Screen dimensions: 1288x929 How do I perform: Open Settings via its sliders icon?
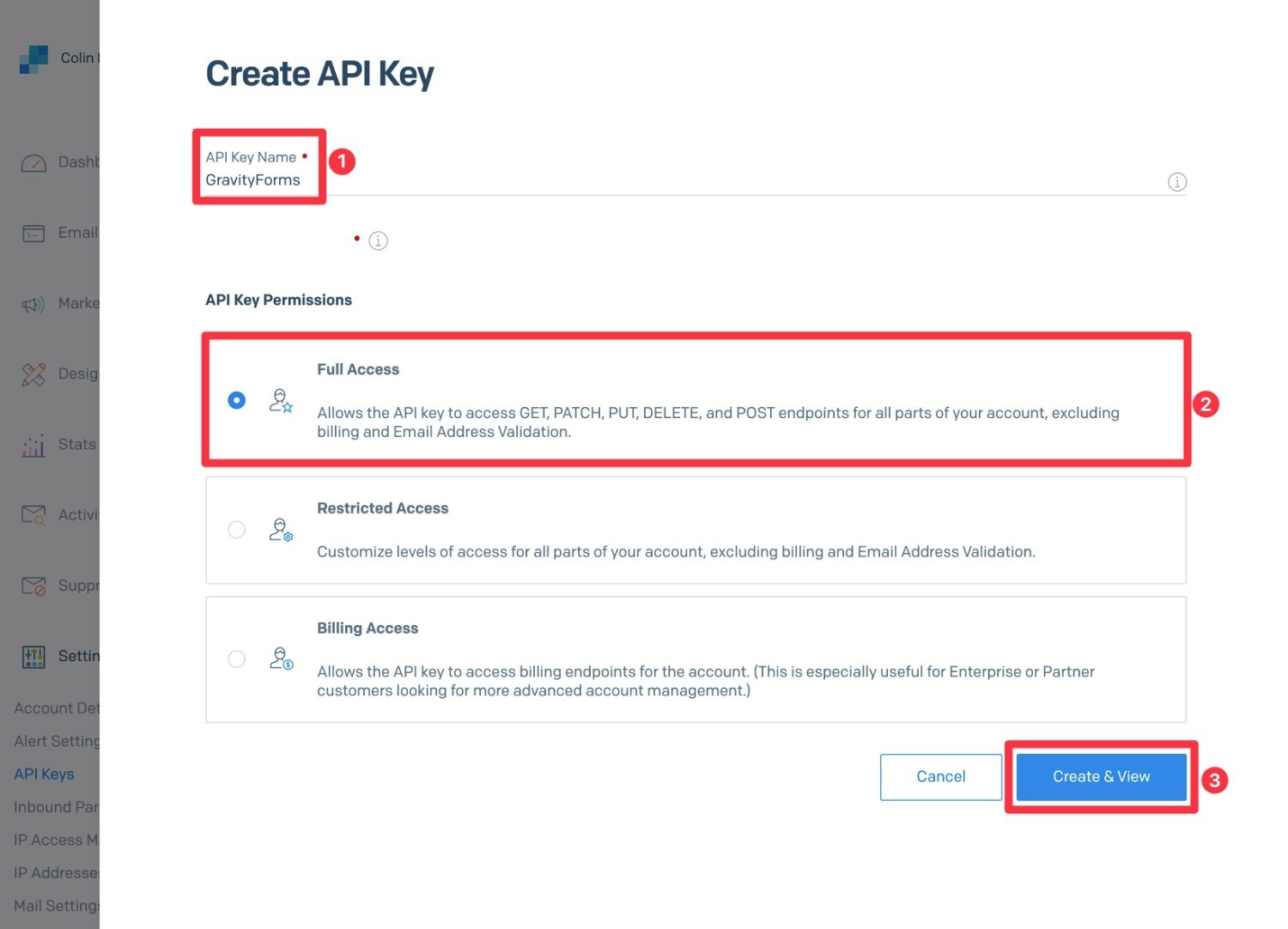click(33, 657)
